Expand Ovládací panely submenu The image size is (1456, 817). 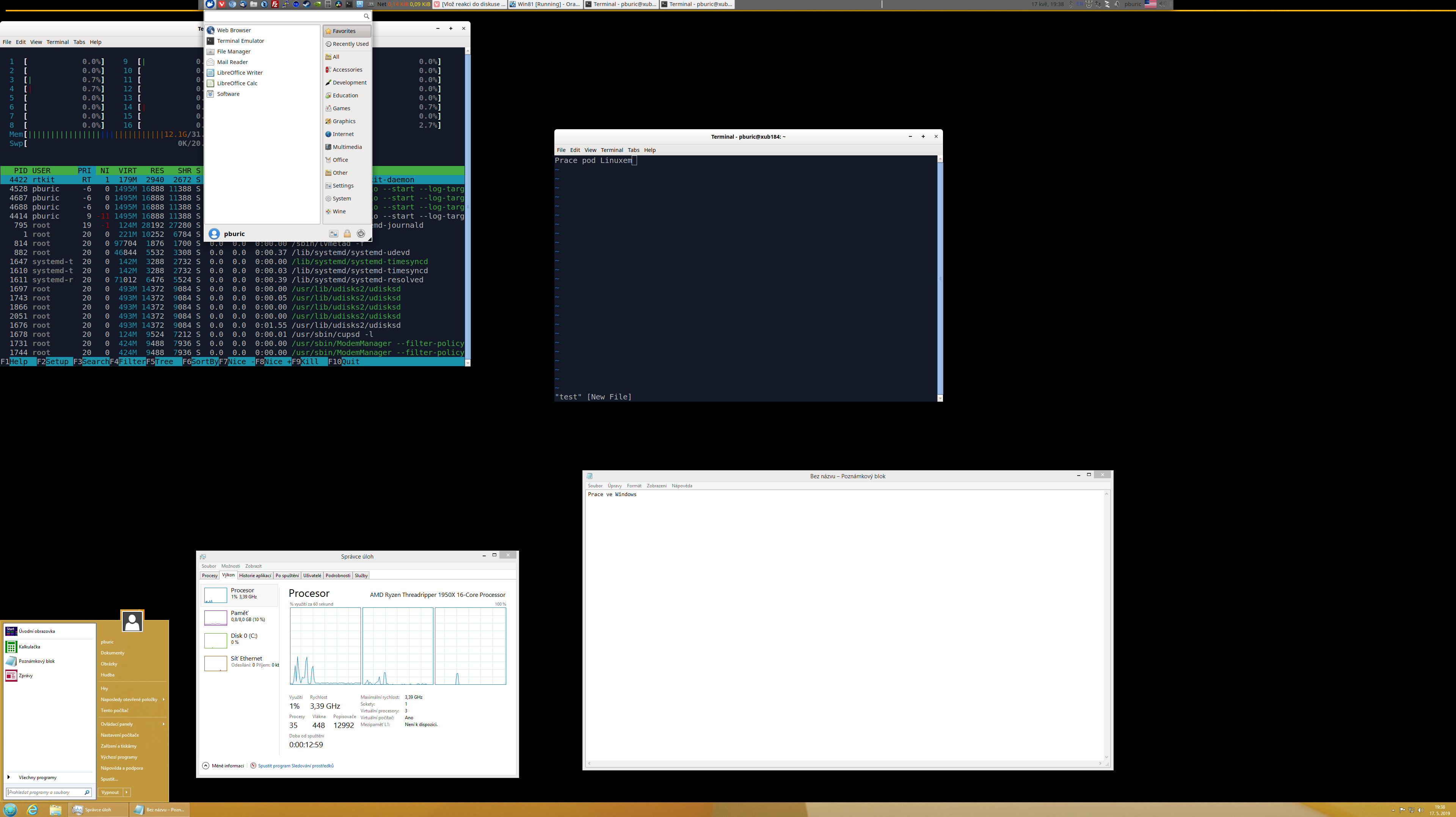[133, 724]
